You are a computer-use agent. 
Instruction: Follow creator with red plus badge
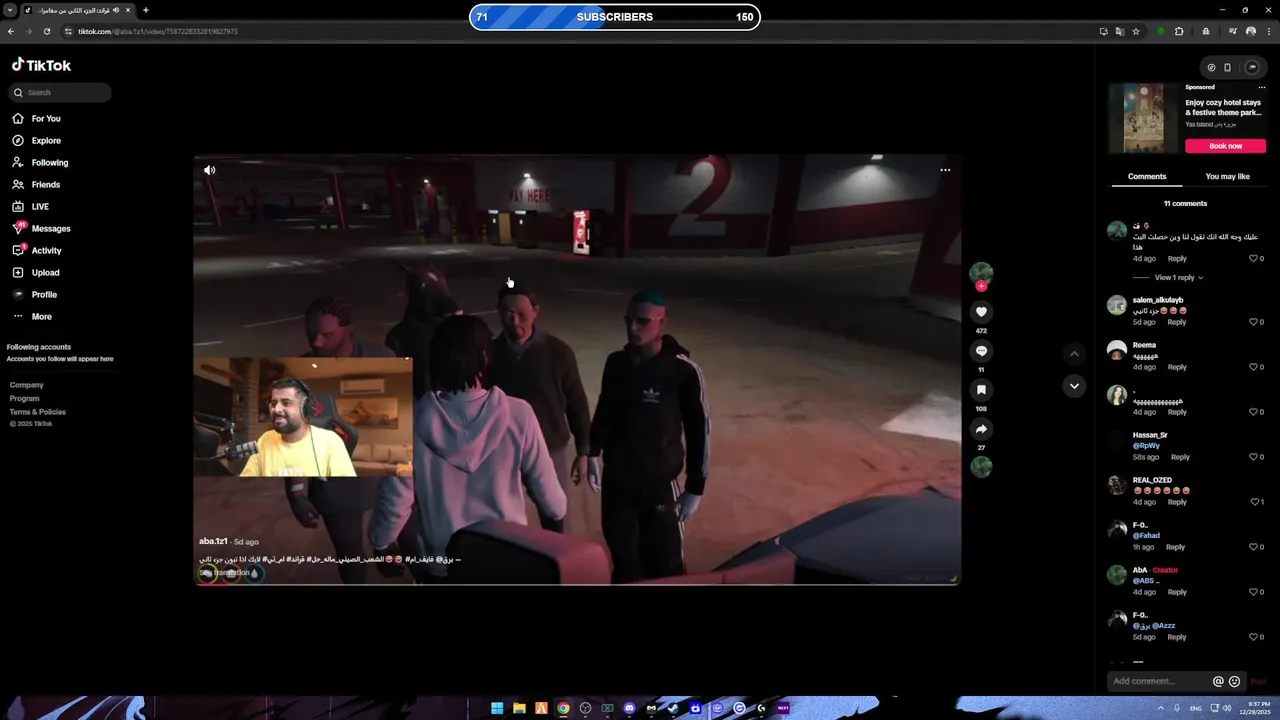point(981,286)
